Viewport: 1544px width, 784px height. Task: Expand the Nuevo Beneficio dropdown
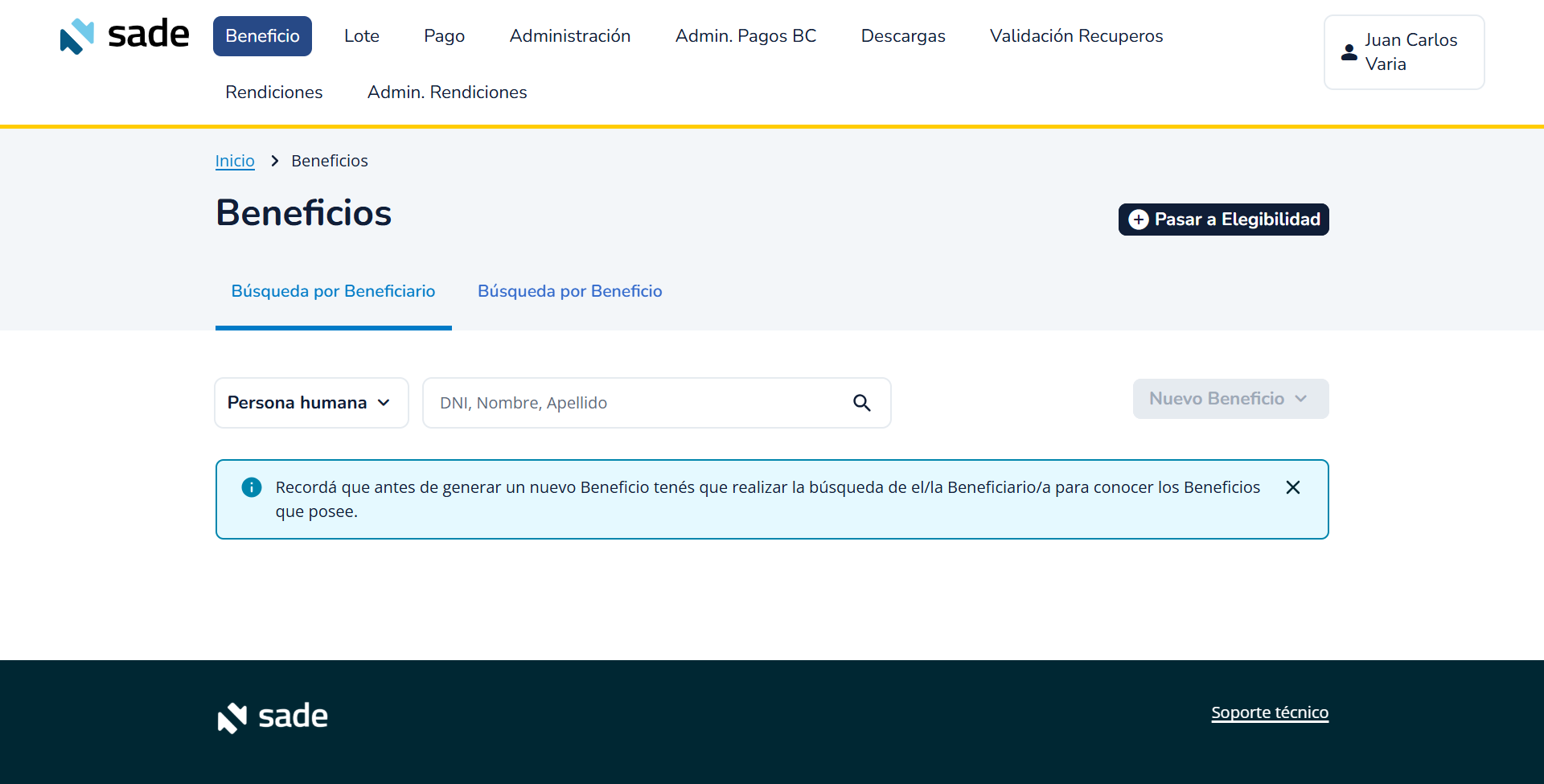[x=1230, y=398]
